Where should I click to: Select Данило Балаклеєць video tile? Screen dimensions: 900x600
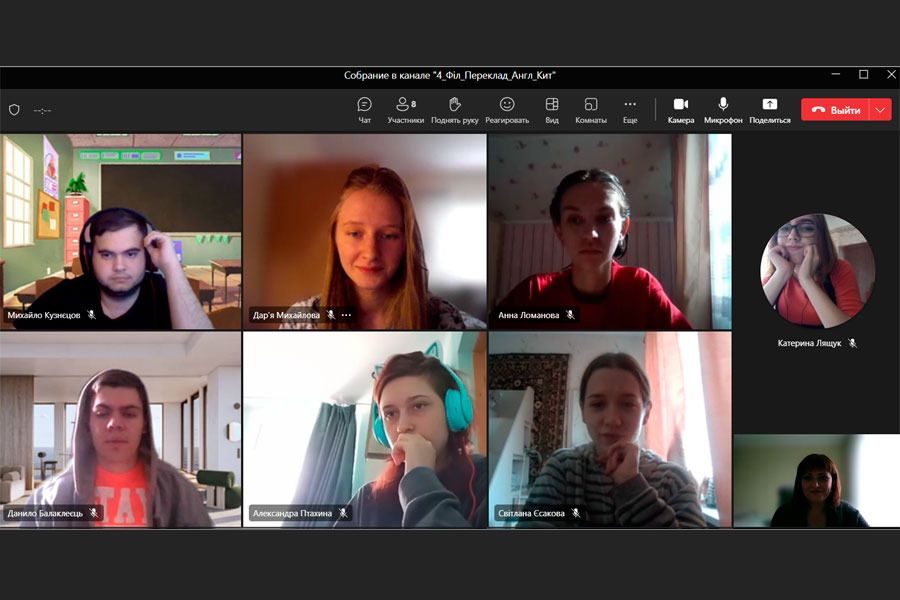pos(121,429)
